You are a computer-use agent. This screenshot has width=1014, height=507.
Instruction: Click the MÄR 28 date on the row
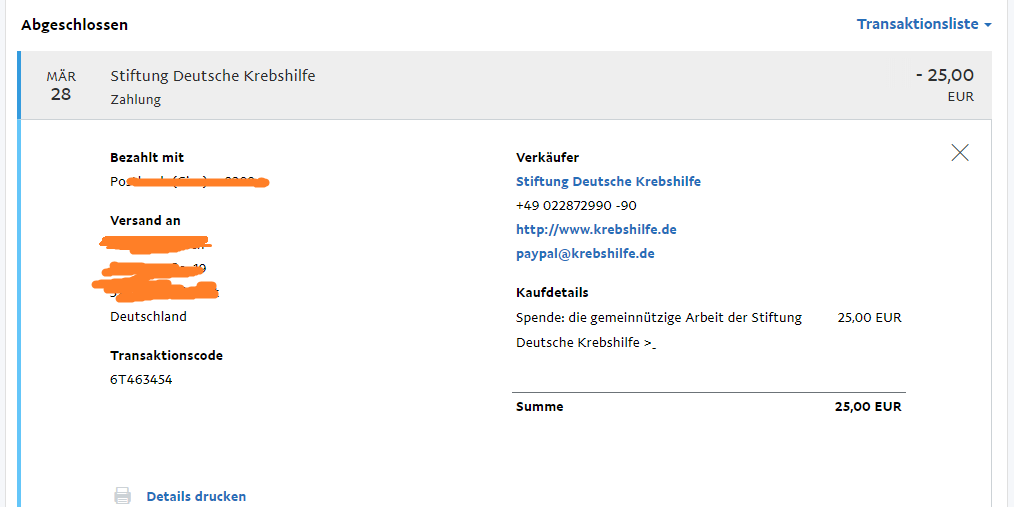(61, 86)
